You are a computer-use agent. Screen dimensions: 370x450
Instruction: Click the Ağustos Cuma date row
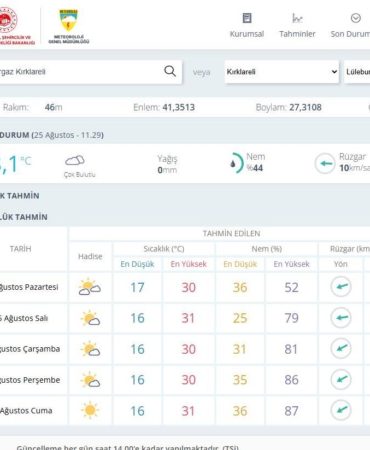26,411
